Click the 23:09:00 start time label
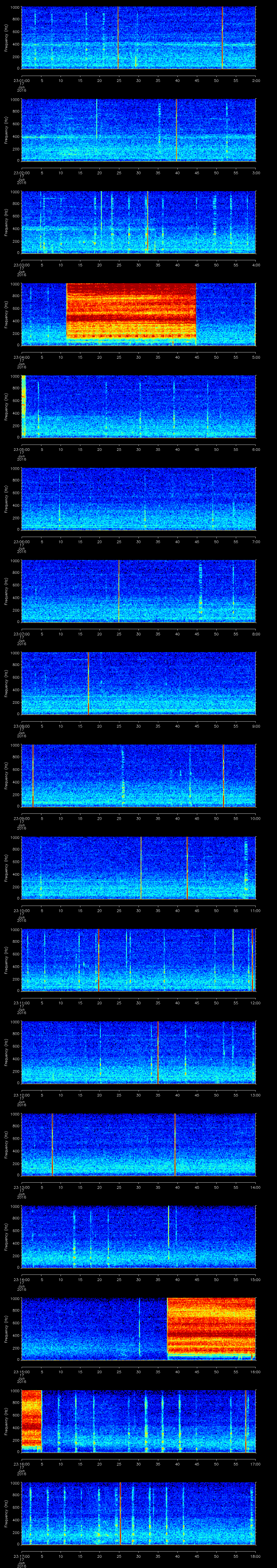The height and width of the screenshot is (1568, 277). pyautogui.click(x=21, y=818)
